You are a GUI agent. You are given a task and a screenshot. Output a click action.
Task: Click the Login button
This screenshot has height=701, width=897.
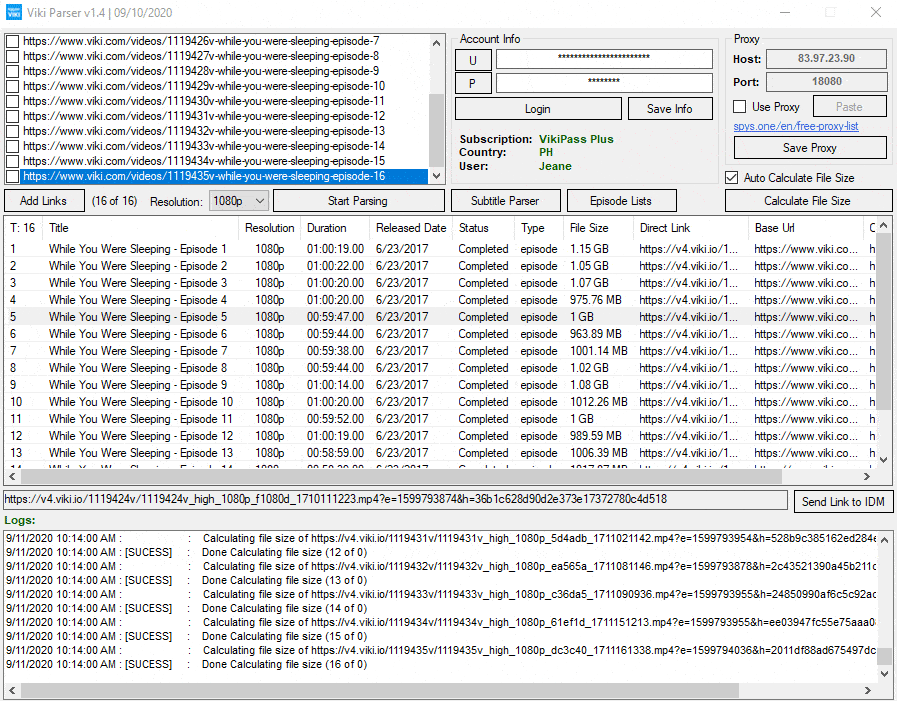pos(538,109)
